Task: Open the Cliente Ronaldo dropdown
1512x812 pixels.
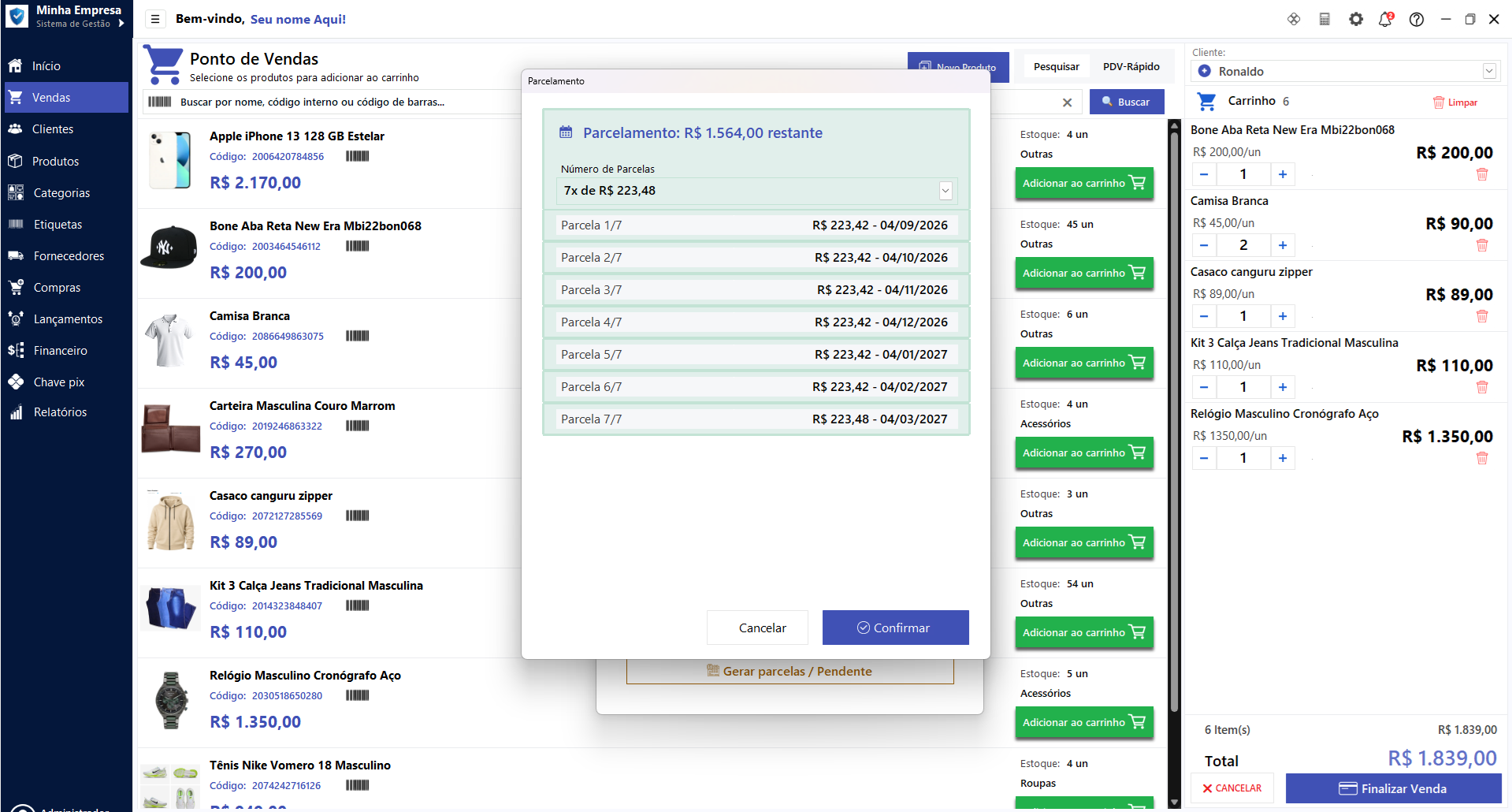Action: [1489, 71]
